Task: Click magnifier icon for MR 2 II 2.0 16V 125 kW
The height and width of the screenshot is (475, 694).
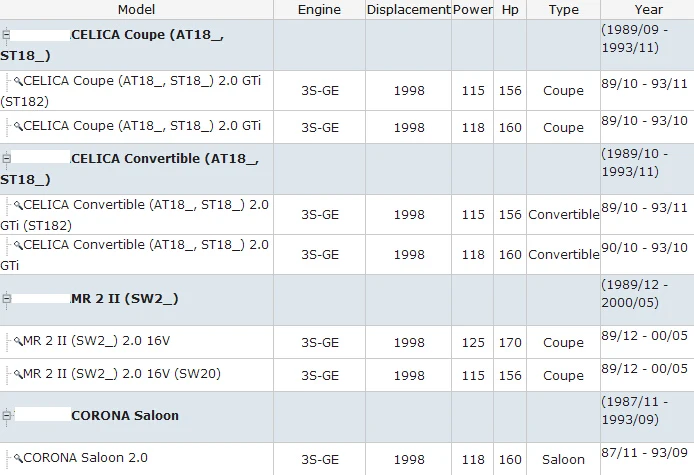Action: [x=18, y=341]
